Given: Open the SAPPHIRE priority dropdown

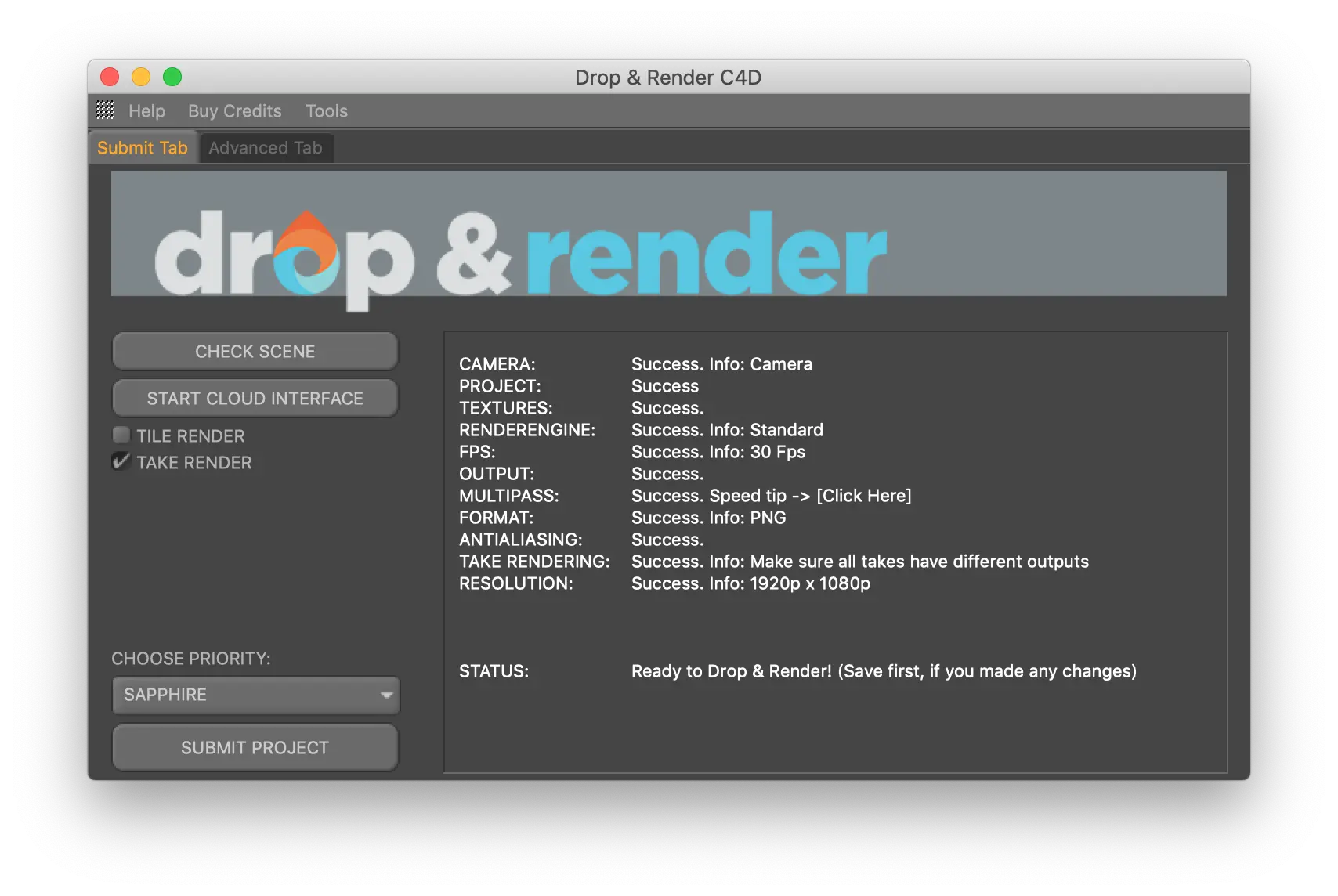Looking at the screenshot, I should 255,695.
